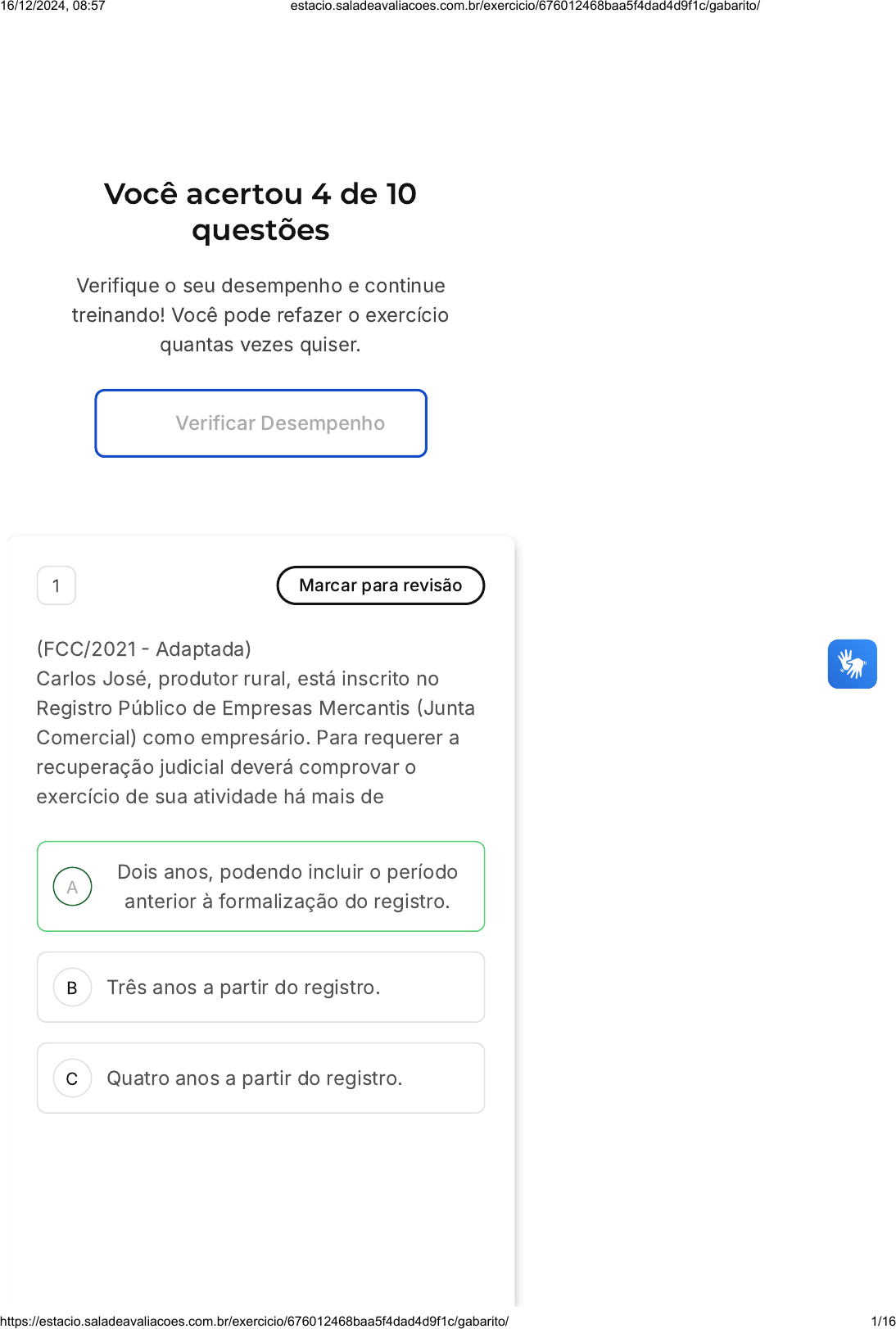Click the Verificar Desempenho button

pyautogui.click(x=260, y=423)
